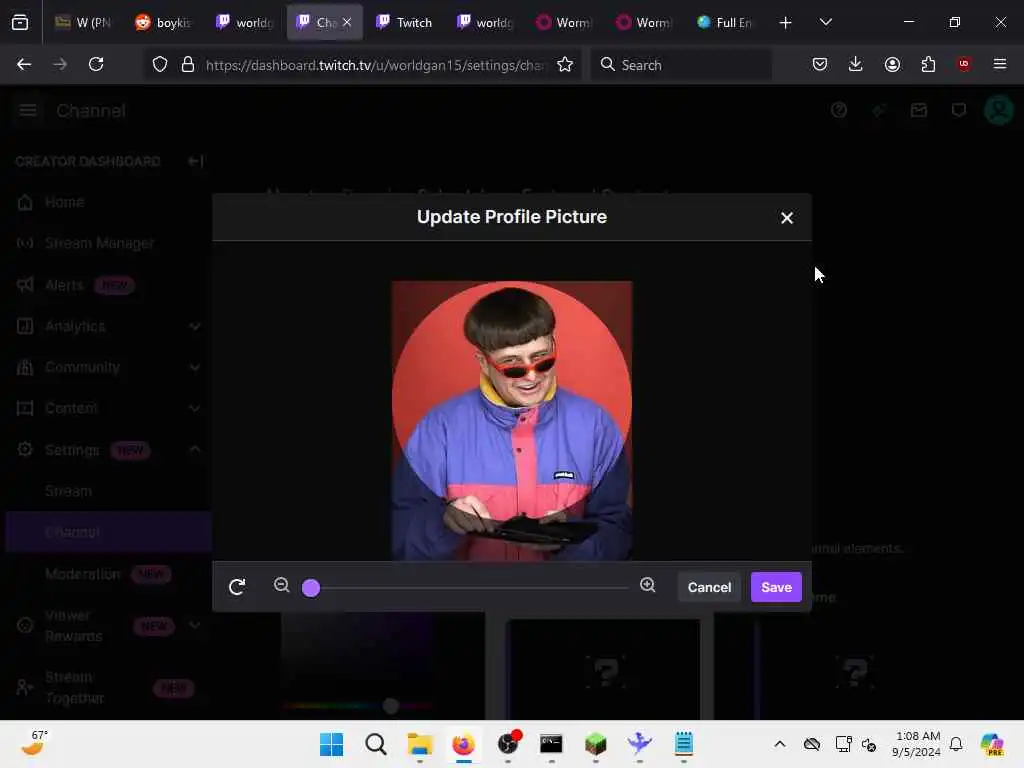This screenshot has width=1024, height=768.
Task: Show tracking protection shield info
Action: tap(160, 64)
